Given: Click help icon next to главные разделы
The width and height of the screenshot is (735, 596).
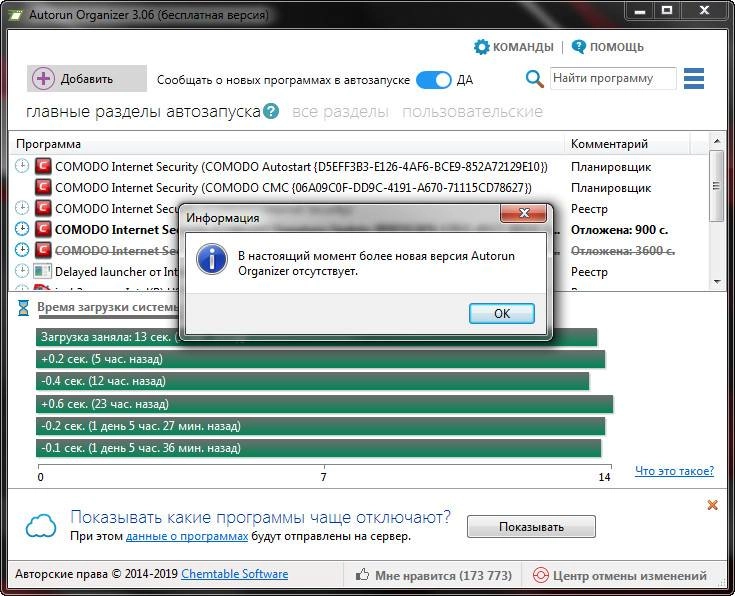Looking at the screenshot, I should pyautogui.click(x=271, y=111).
